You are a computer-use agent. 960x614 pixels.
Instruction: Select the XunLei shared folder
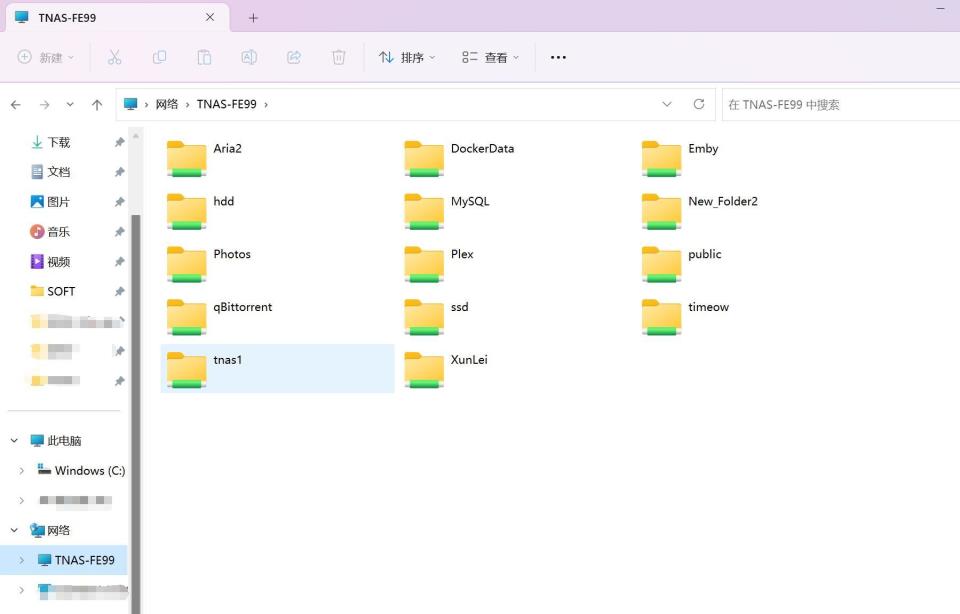click(446, 369)
